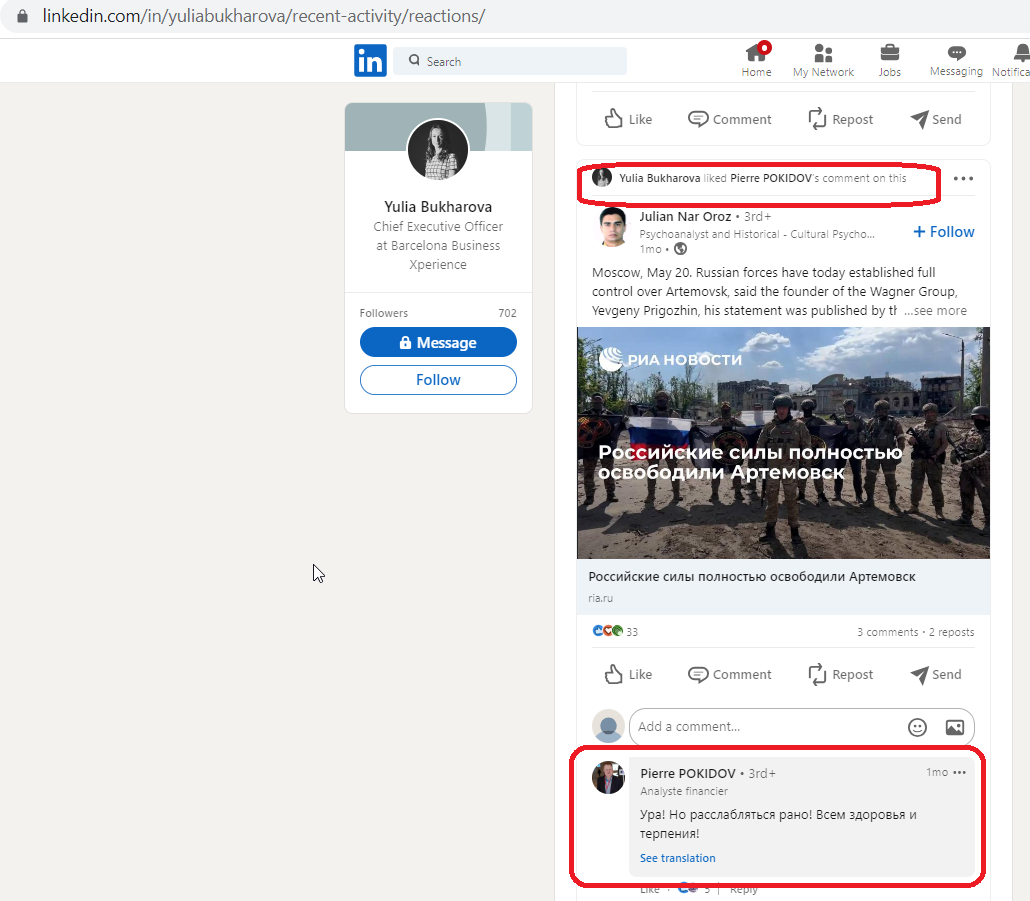
Task: Go to Jobs in navigation
Action: click(889, 60)
